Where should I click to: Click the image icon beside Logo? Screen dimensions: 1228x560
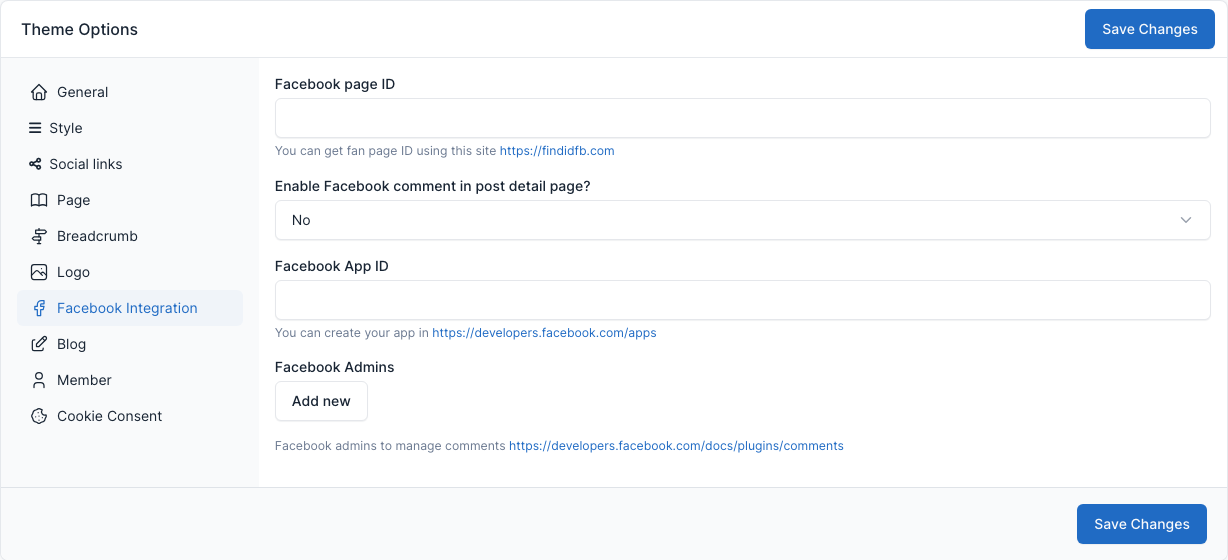tap(39, 272)
